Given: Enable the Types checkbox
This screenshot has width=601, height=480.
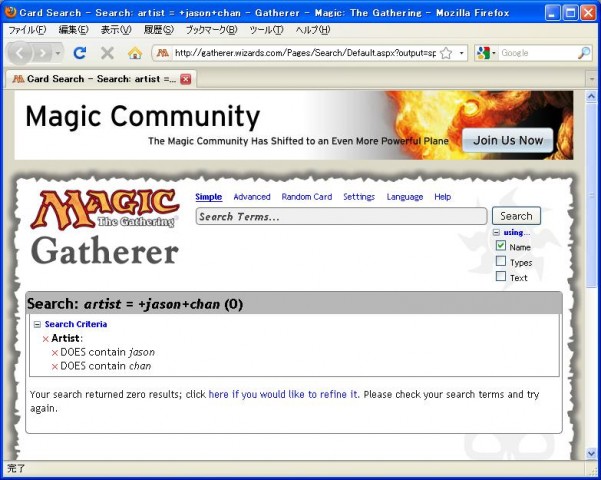Looking at the screenshot, I should [x=501, y=261].
